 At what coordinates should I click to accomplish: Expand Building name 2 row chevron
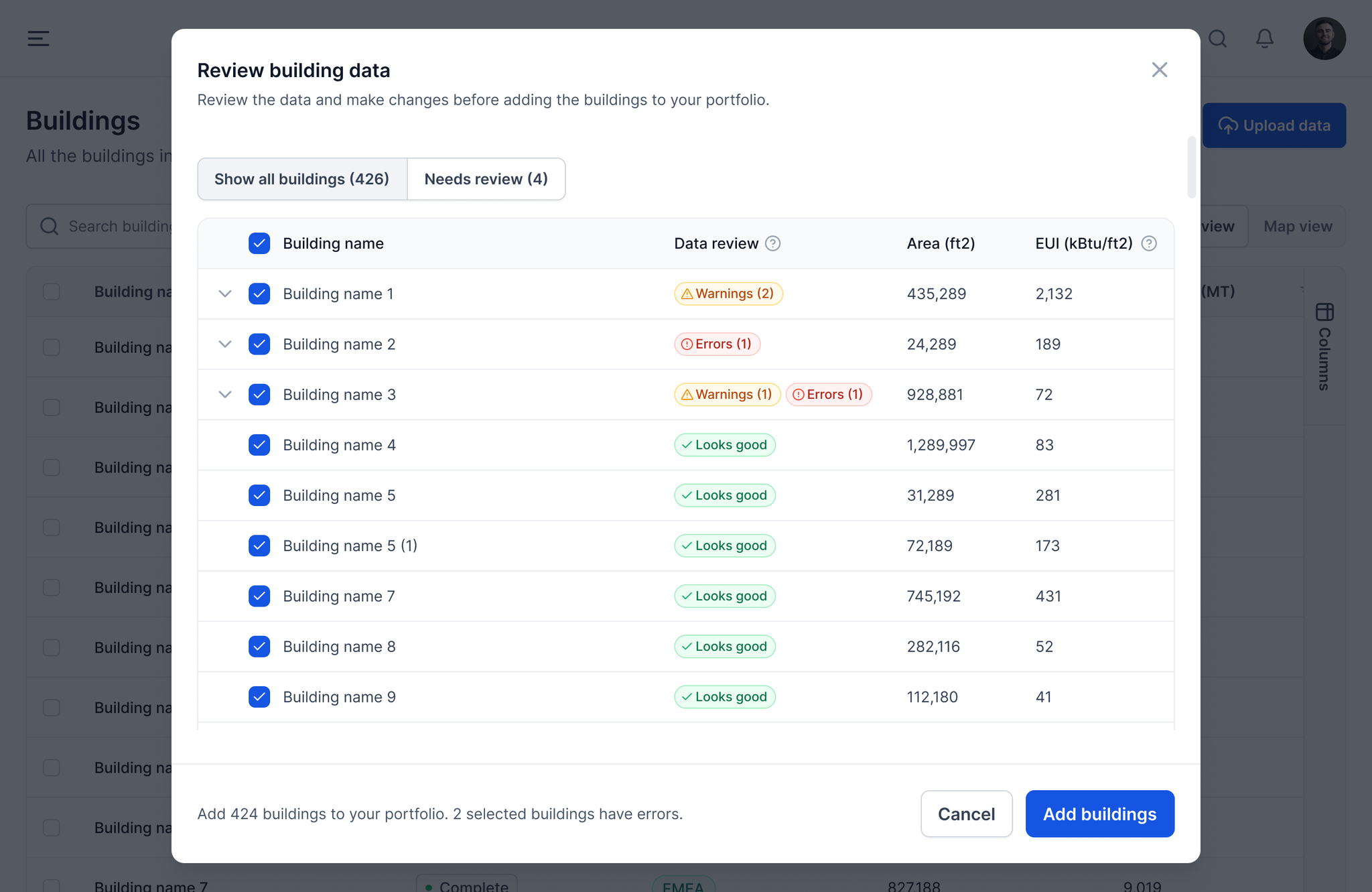click(225, 344)
